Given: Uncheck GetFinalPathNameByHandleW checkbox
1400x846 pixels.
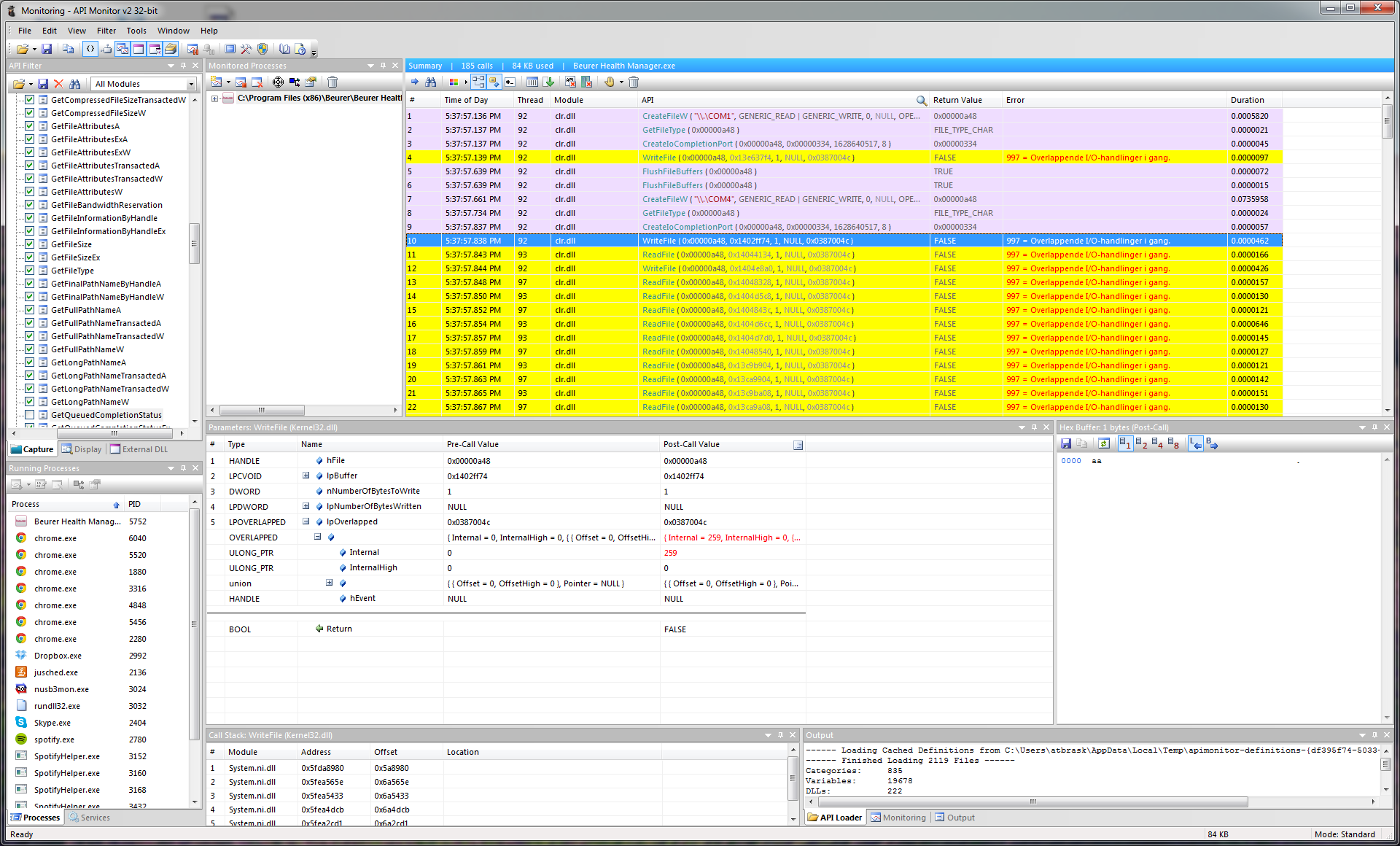Looking at the screenshot, I should (x=30, y=297).
